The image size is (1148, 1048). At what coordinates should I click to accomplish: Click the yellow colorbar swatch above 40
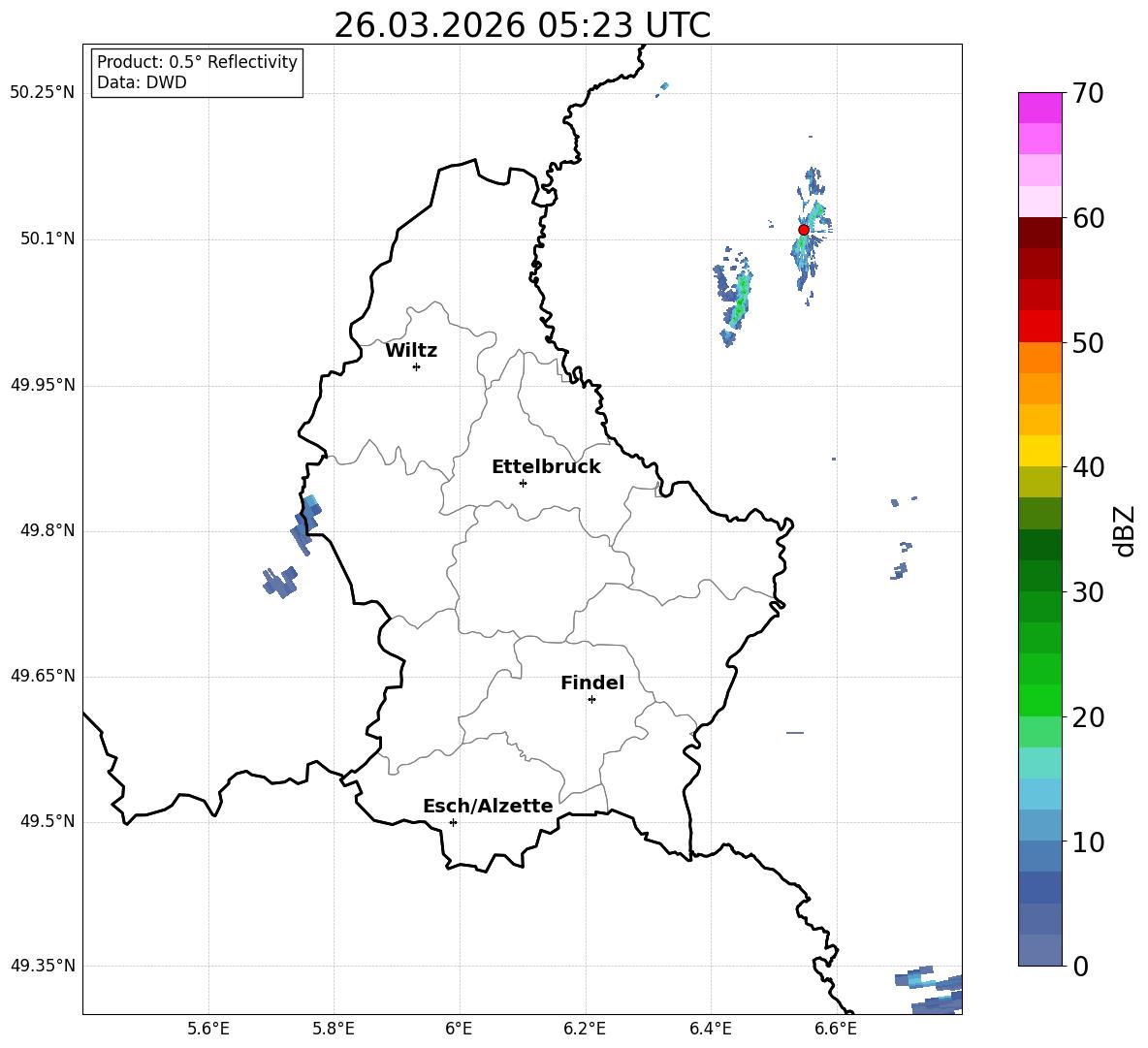pyautogui.click(x=1040, y=451)
